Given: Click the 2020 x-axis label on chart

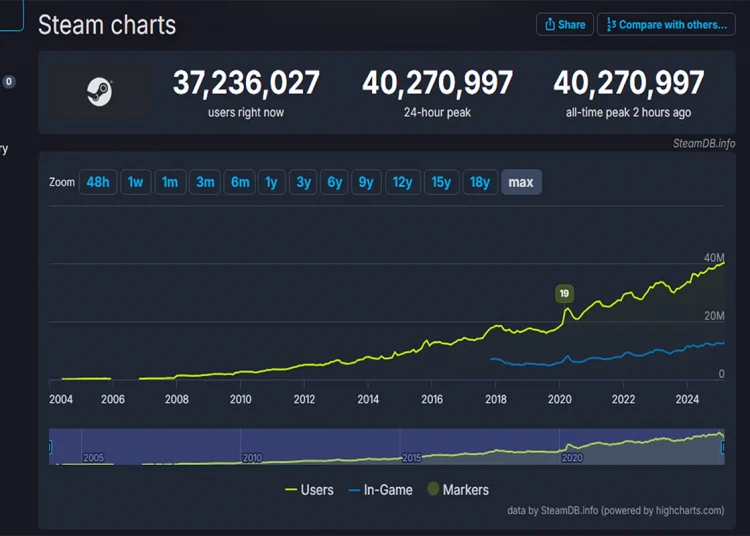Looking at the screenshot, I should coord(560,399).
